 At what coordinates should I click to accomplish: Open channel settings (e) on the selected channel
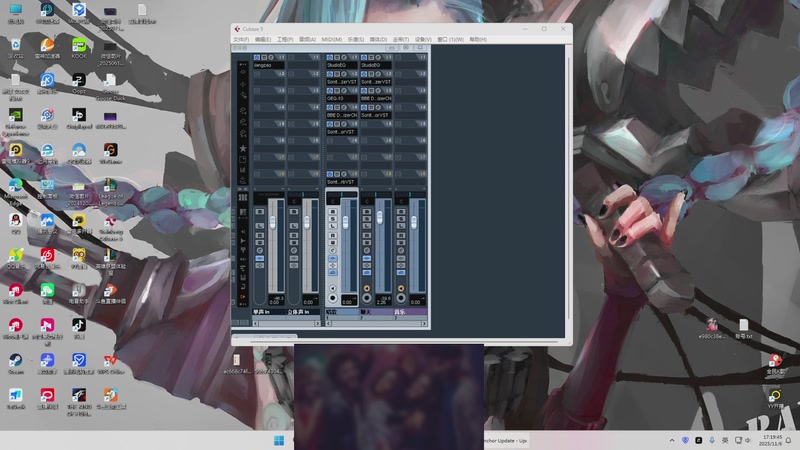(333, 251)
